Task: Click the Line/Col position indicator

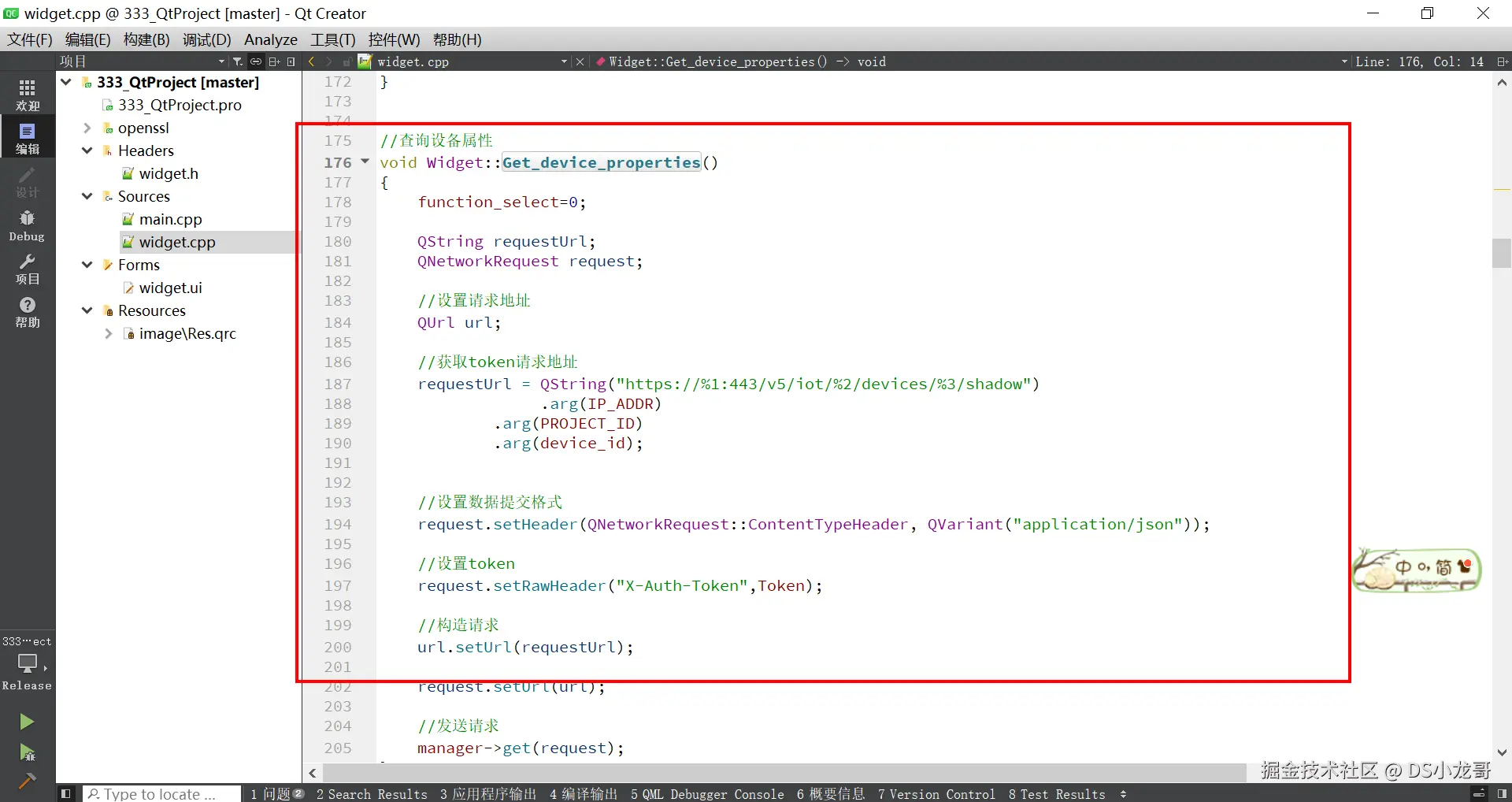Action: tap(1419, 61)
